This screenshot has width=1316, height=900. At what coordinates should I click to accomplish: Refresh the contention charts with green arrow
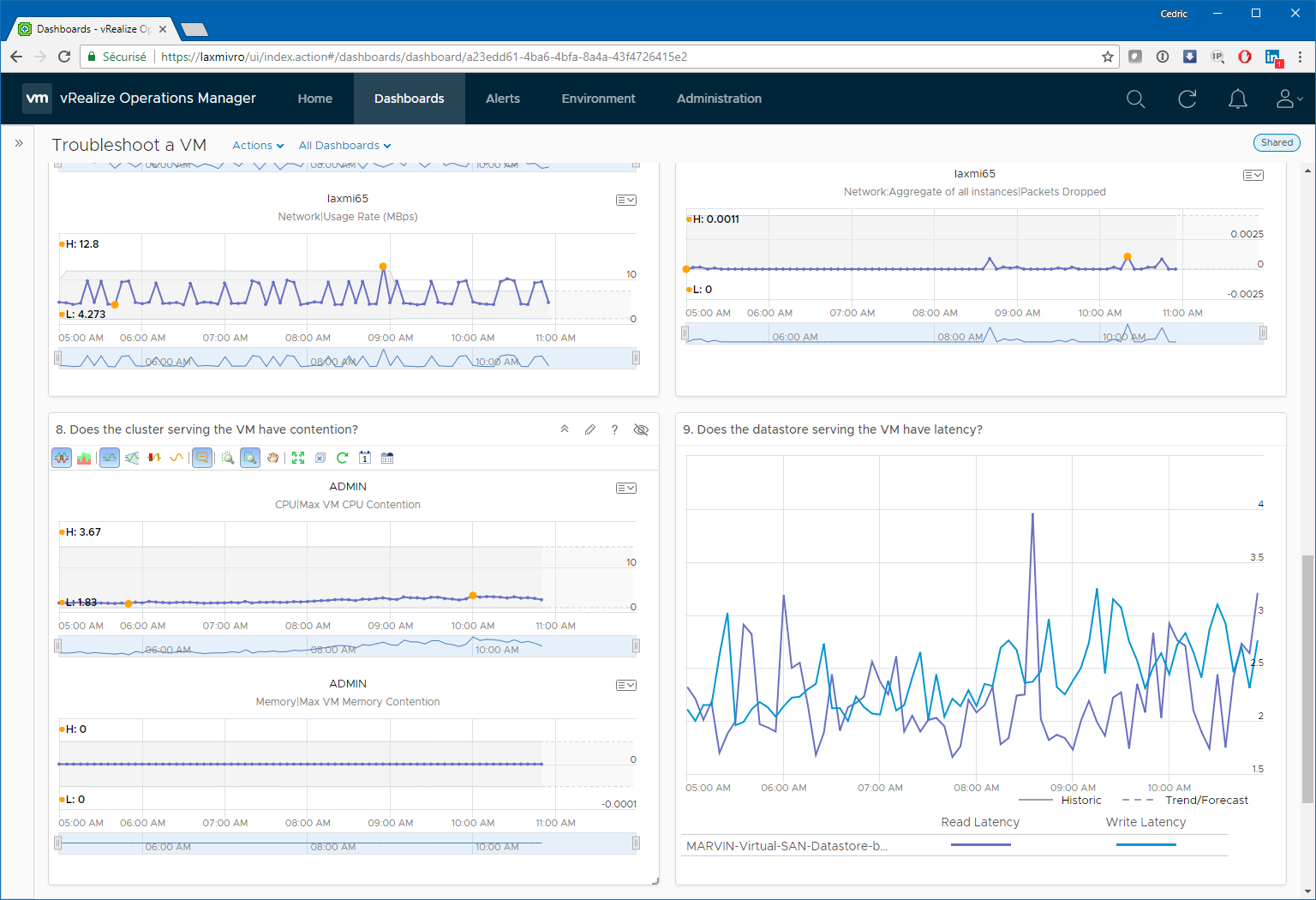pyautogui.click(x=342, y=458)
